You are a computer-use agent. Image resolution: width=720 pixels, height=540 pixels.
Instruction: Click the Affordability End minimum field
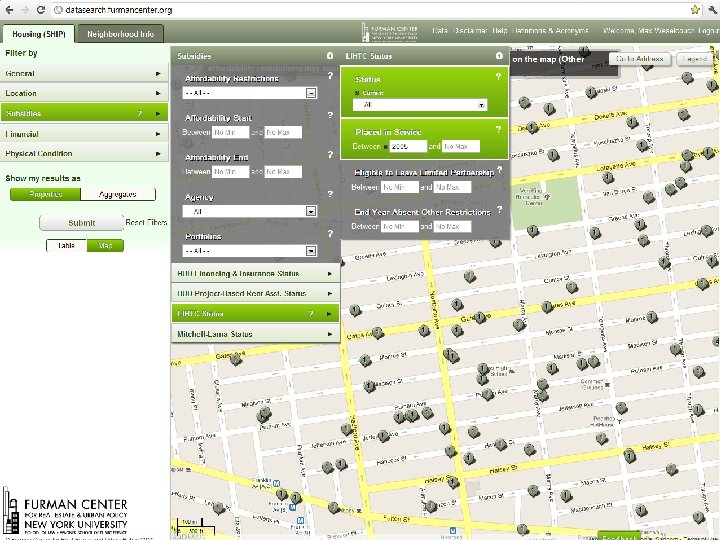[231, 172]
